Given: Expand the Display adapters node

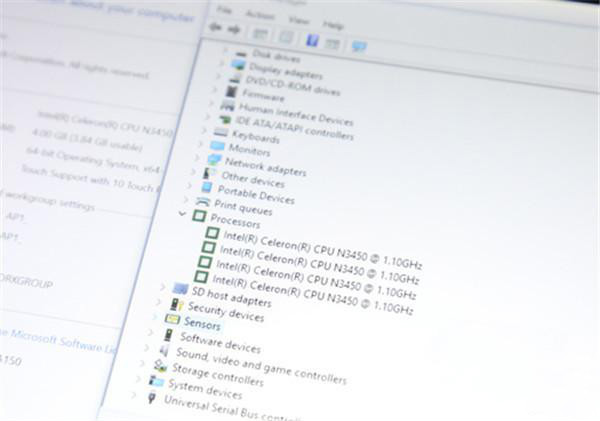Looking at the screenshot, I should pyautogui.click(x=222, y=62).
